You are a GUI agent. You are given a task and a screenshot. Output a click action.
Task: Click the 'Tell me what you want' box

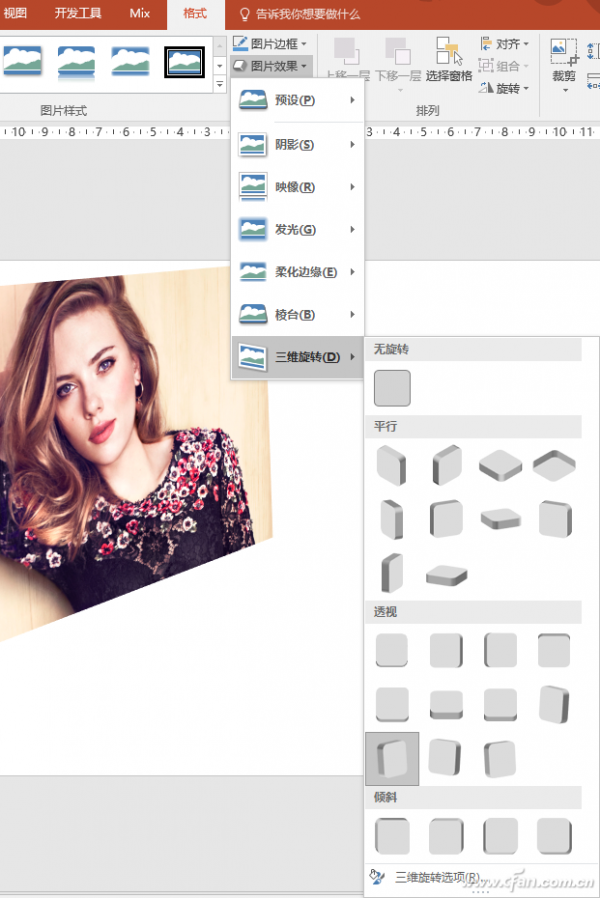click(x=308, y=15)
